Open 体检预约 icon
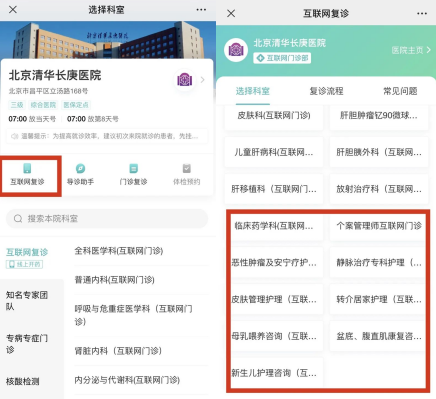436x399 pixels. pyautogui.click(x=187, y=168)
